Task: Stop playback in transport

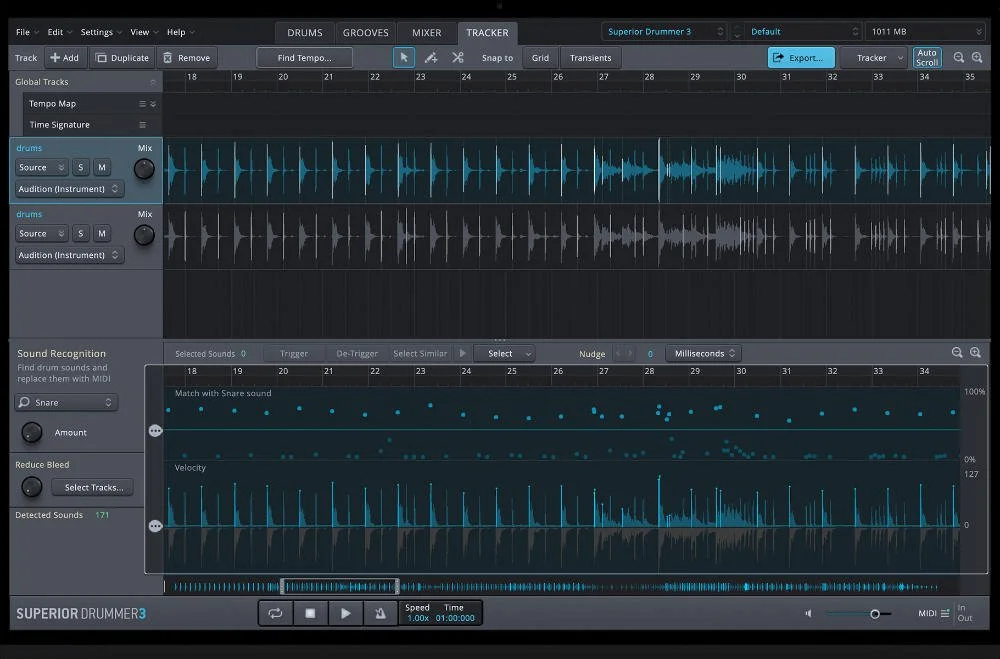Action: coord(310,613)
